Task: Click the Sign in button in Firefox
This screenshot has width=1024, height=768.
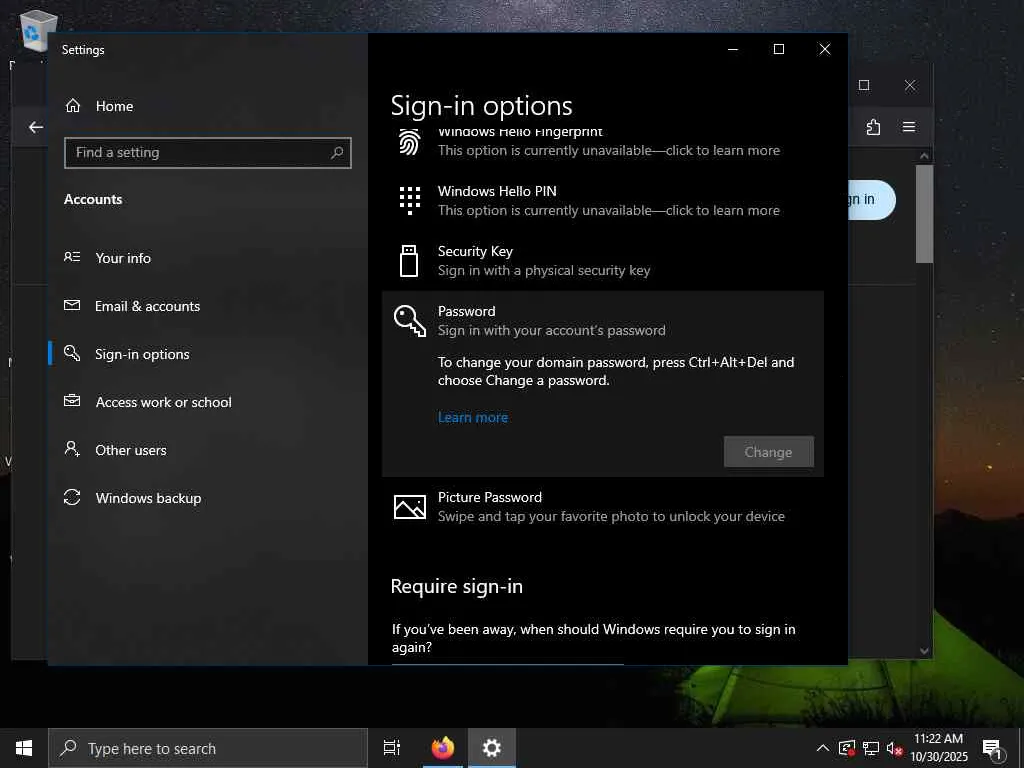Action: click(x=871, y=200)
